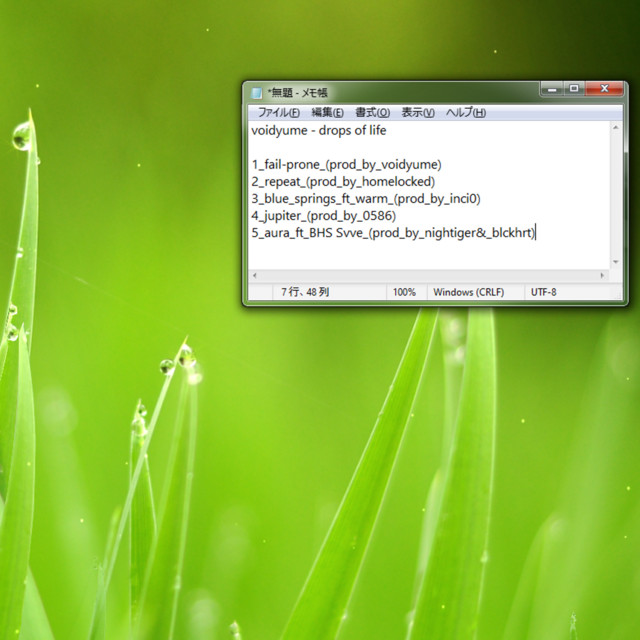
Task: Click on the '3_blue_springs_ft_warm_' line
Action: tap(366, 198)
